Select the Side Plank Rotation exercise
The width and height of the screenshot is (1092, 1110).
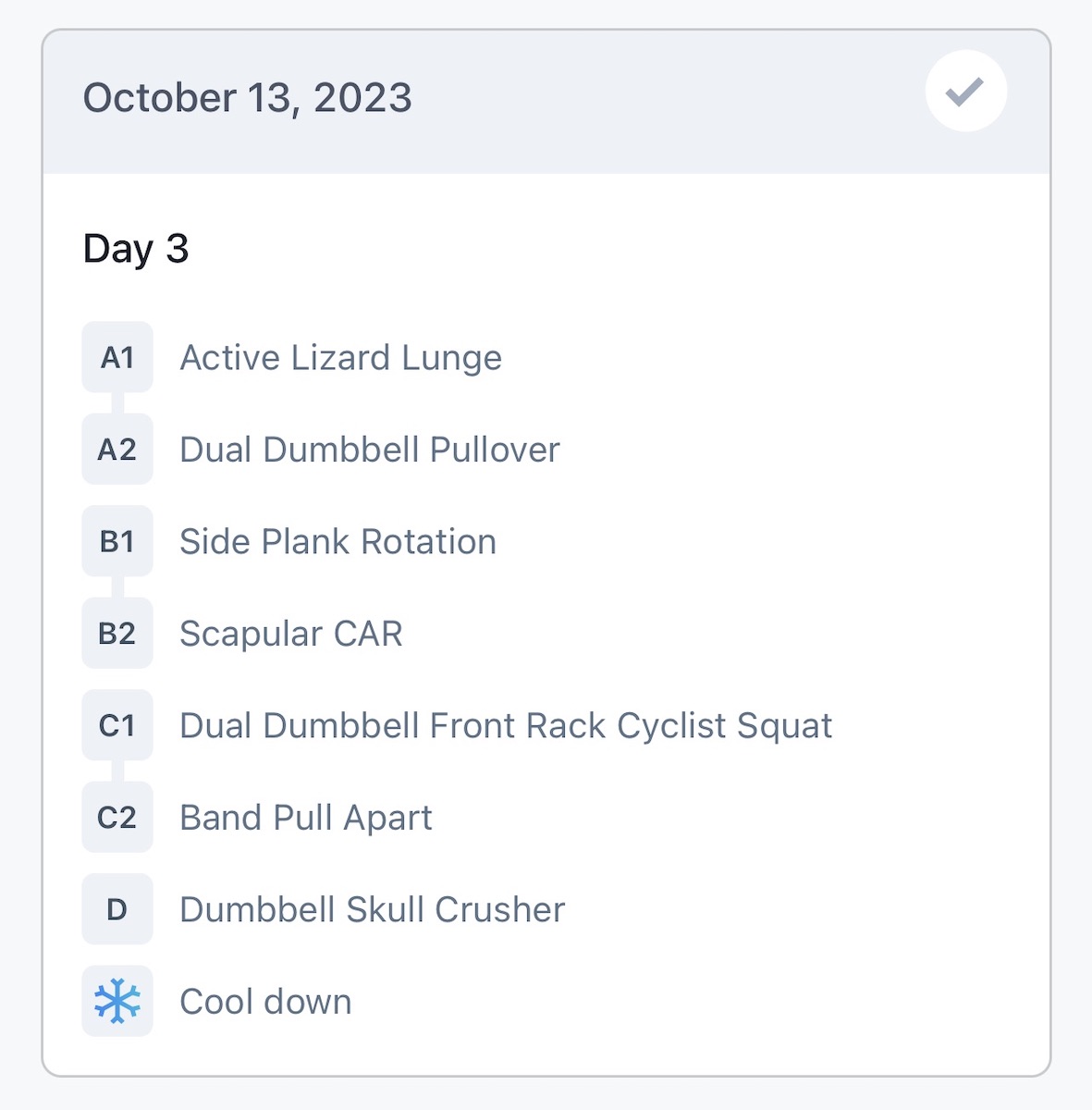click(x=337, y=542)
